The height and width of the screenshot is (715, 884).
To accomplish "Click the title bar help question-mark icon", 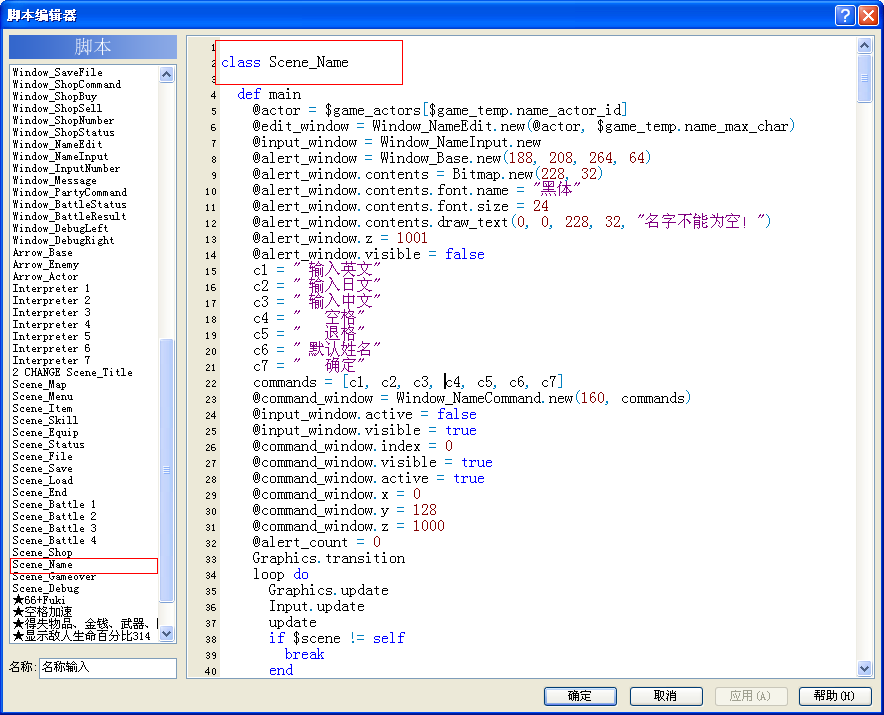I will 845,15.
